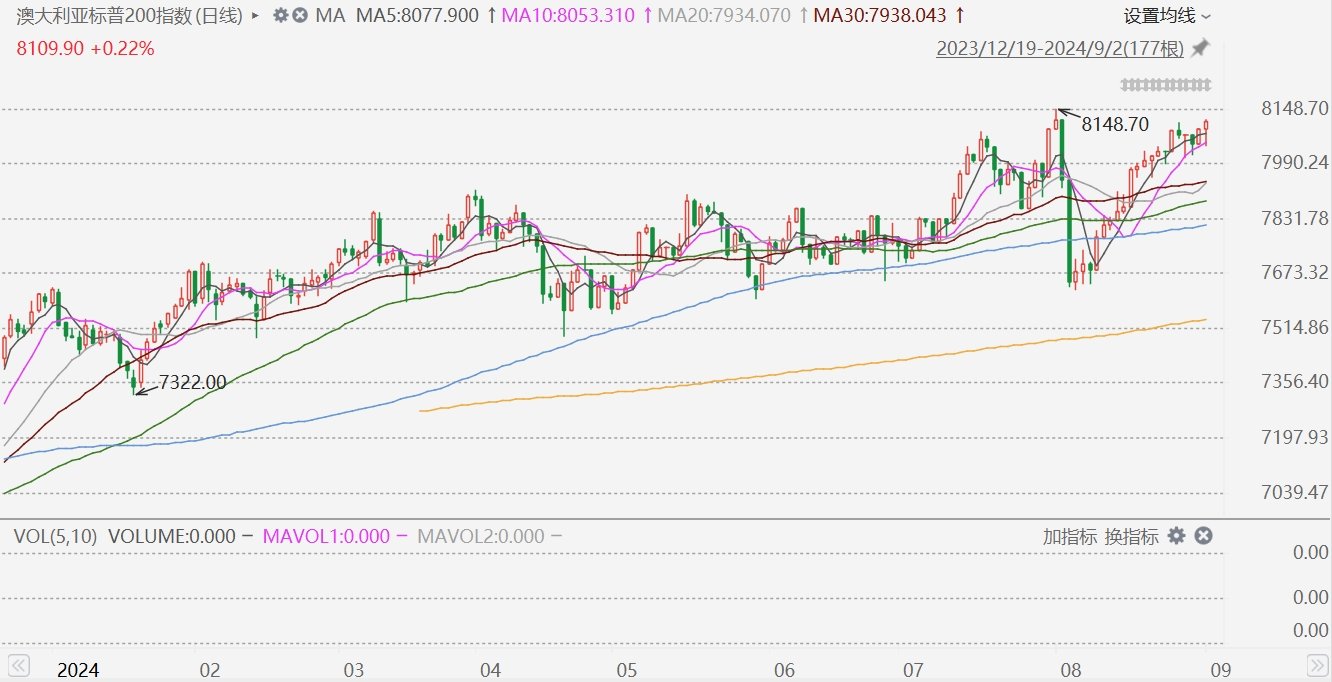Expand the arrow beside 澳大利亚标普200指数(日线)
Viewport: 1332px width, 682px height.
tap(256, 16)
